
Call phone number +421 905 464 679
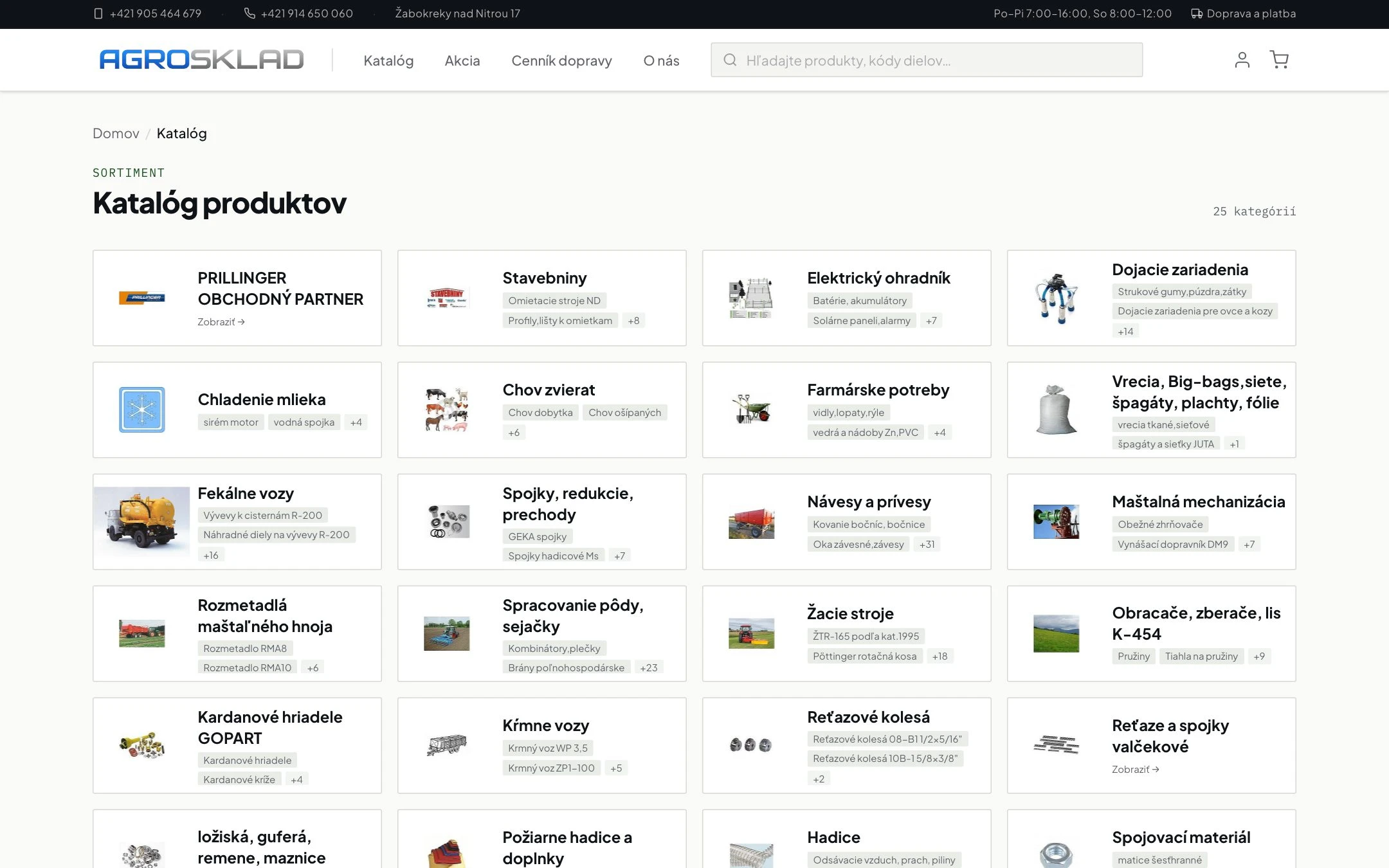click(x=156, y=14)
